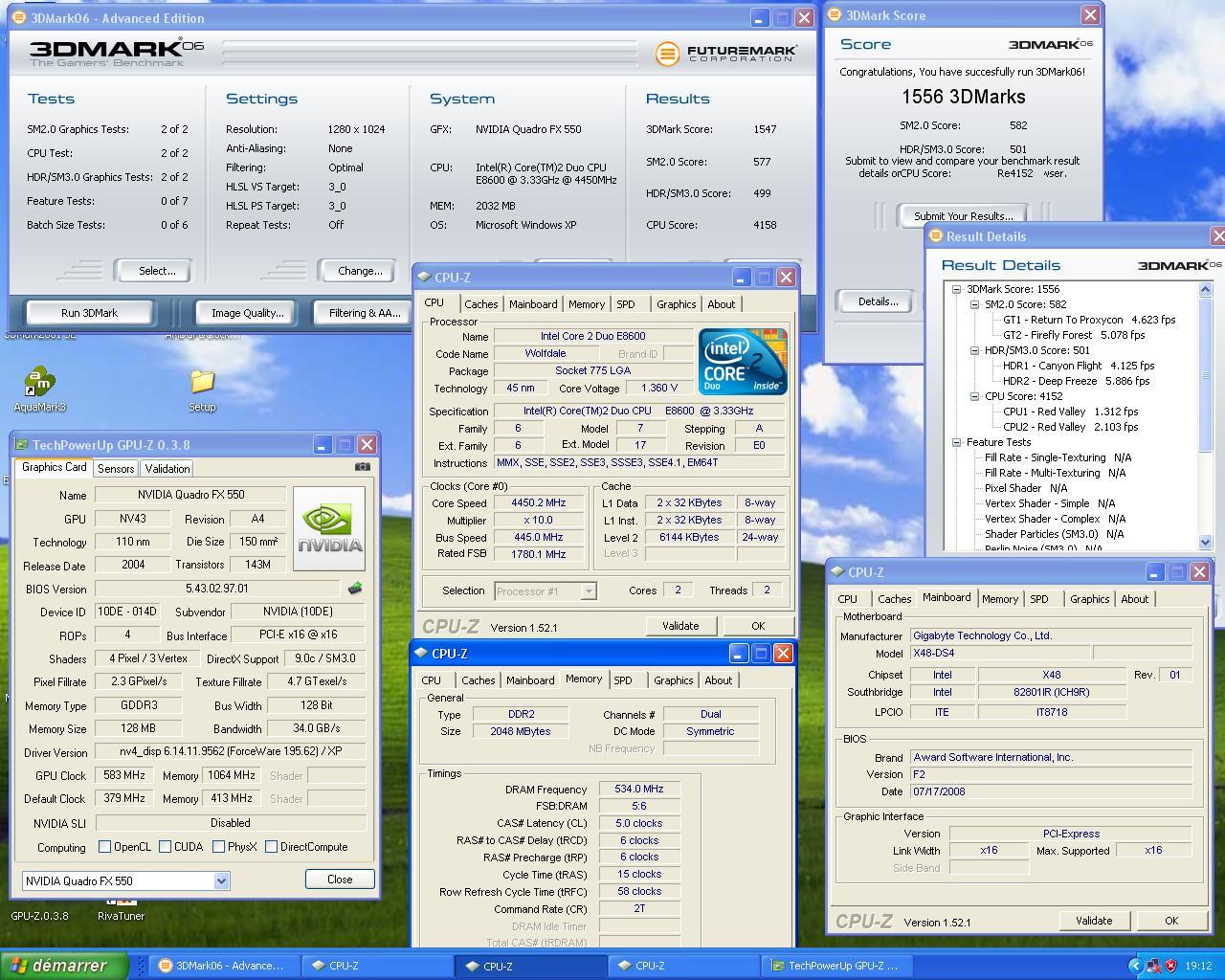Click the CPU-Z title icon in Memory window
Viewport: 1225px width, 980px height.
(x=421, y=654)
